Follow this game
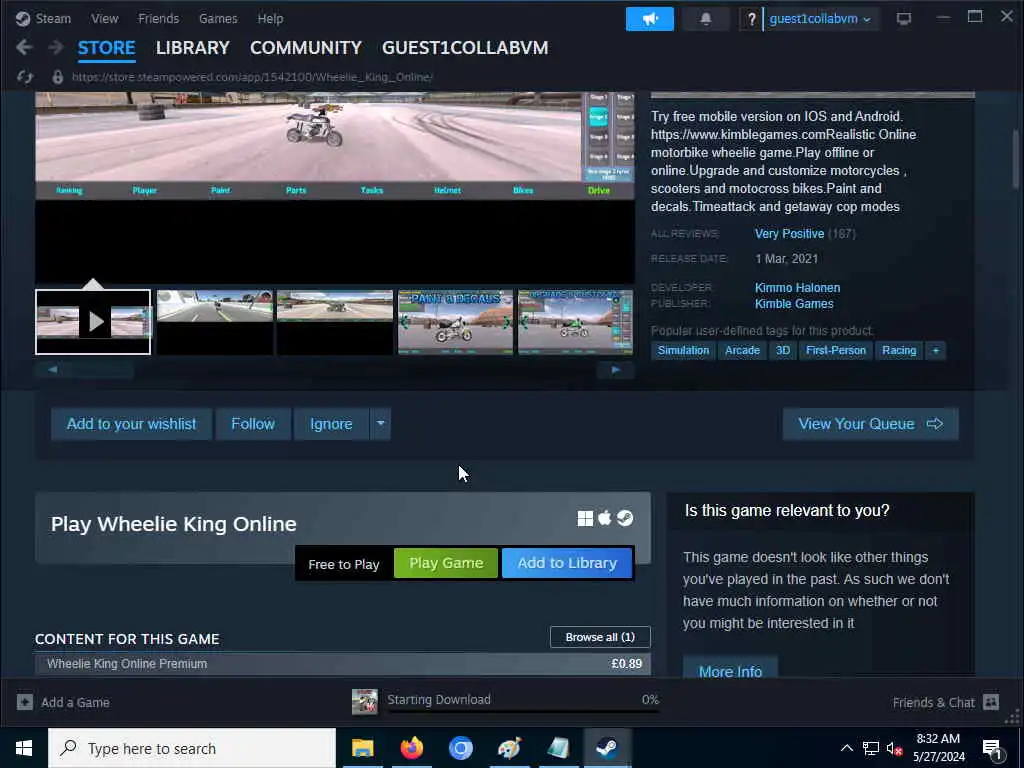The width and height of the screenshot is (1024, 768). 253,424
